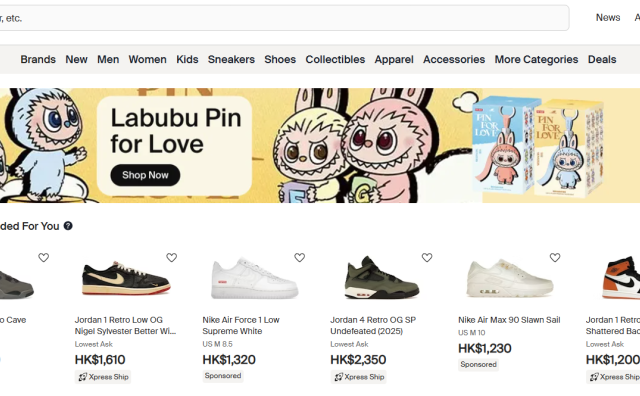Select the Deals menu item

pyautogui.click(x=602, y=60)
